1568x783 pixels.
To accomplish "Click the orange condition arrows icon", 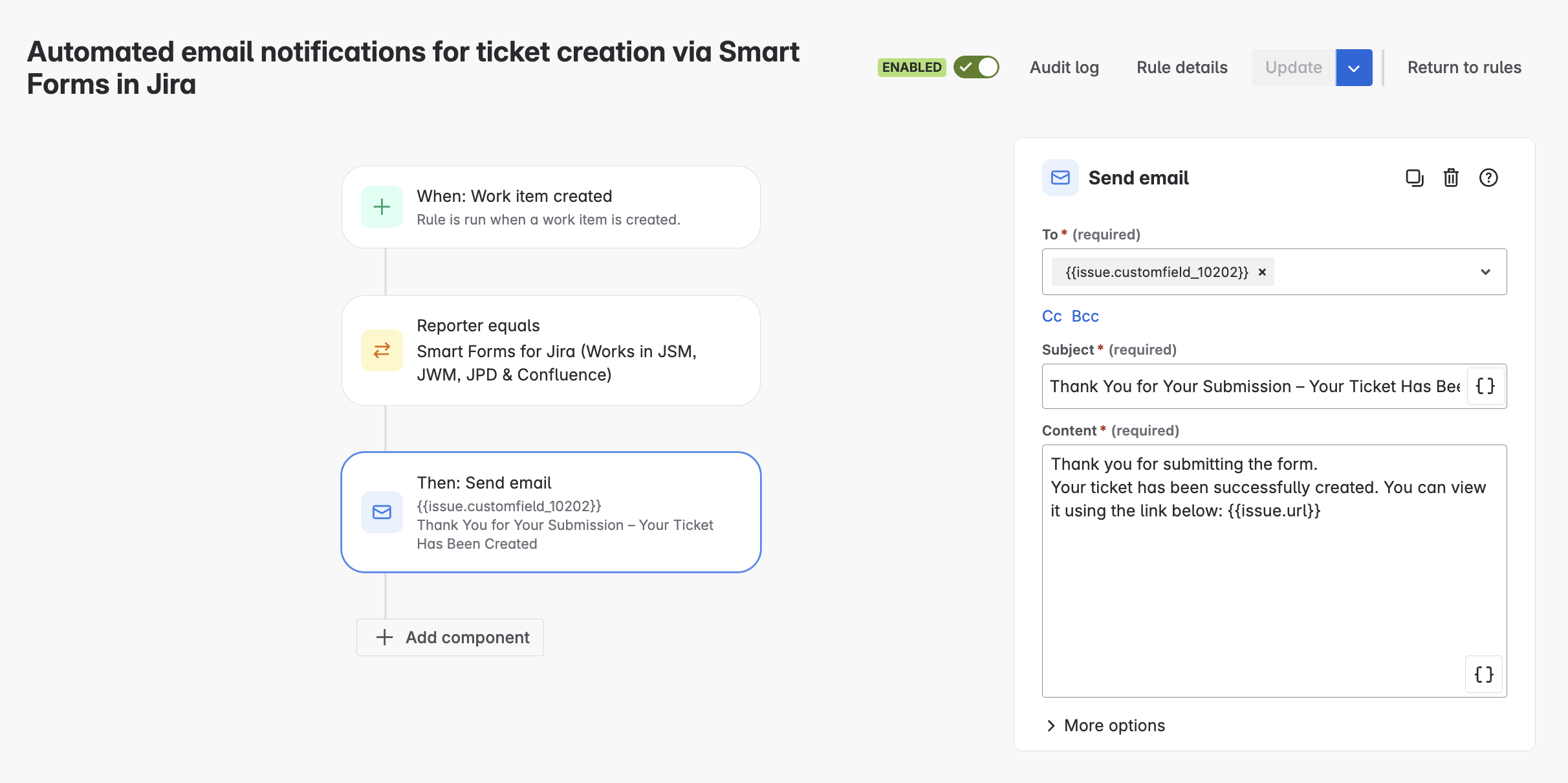I will pyautogui.click(x=382, y=350).
